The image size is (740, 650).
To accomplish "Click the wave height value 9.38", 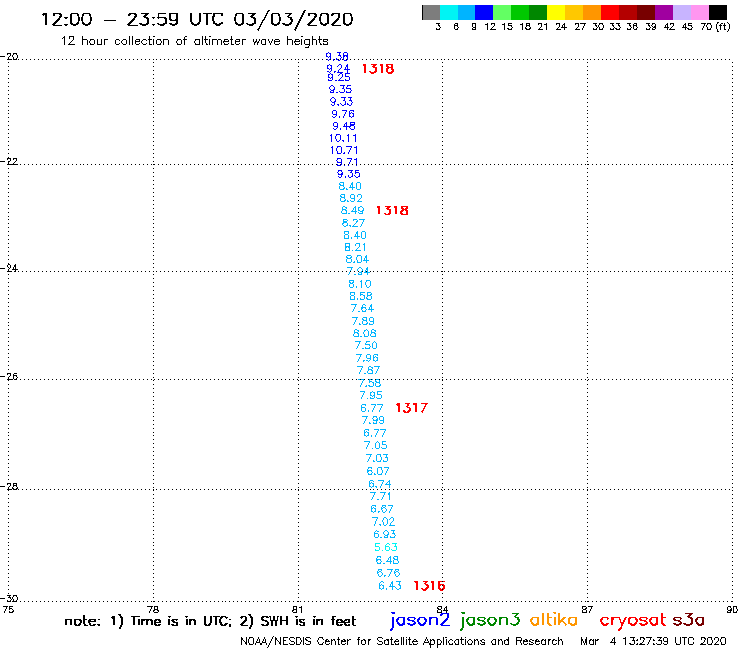I will point(337,57).
